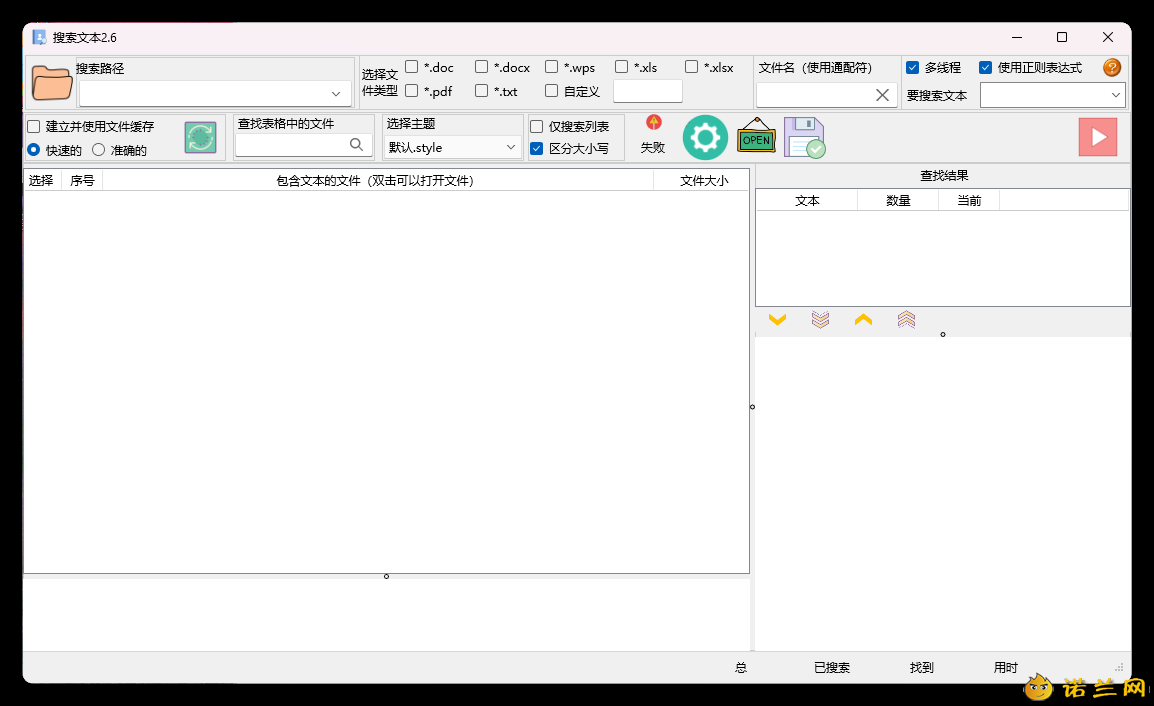Click the green refresh cache icon
The width and height of the screenshot is (1154, 706).
(200, 138)
